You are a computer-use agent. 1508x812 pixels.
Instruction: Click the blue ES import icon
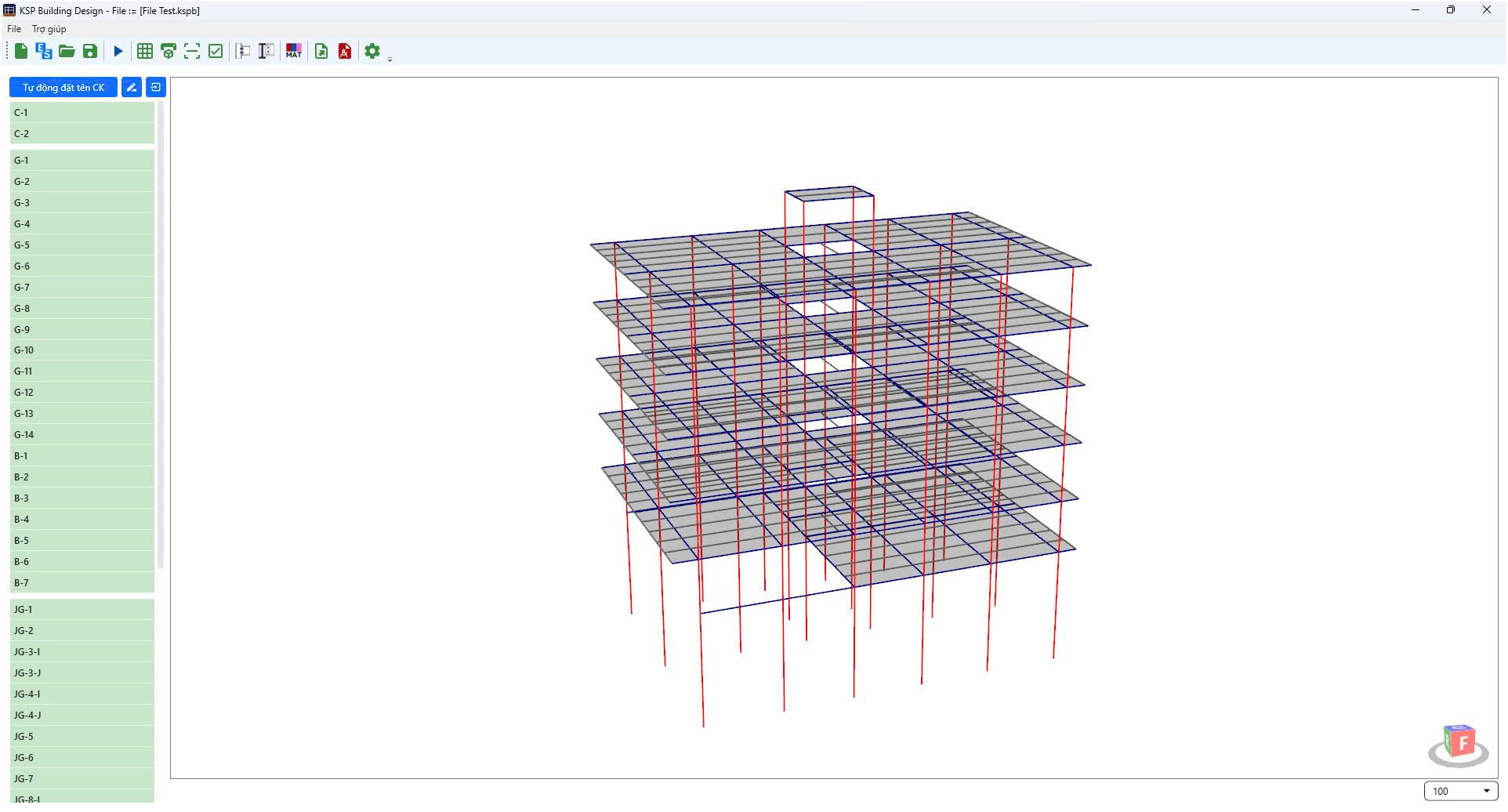point(44,51)
